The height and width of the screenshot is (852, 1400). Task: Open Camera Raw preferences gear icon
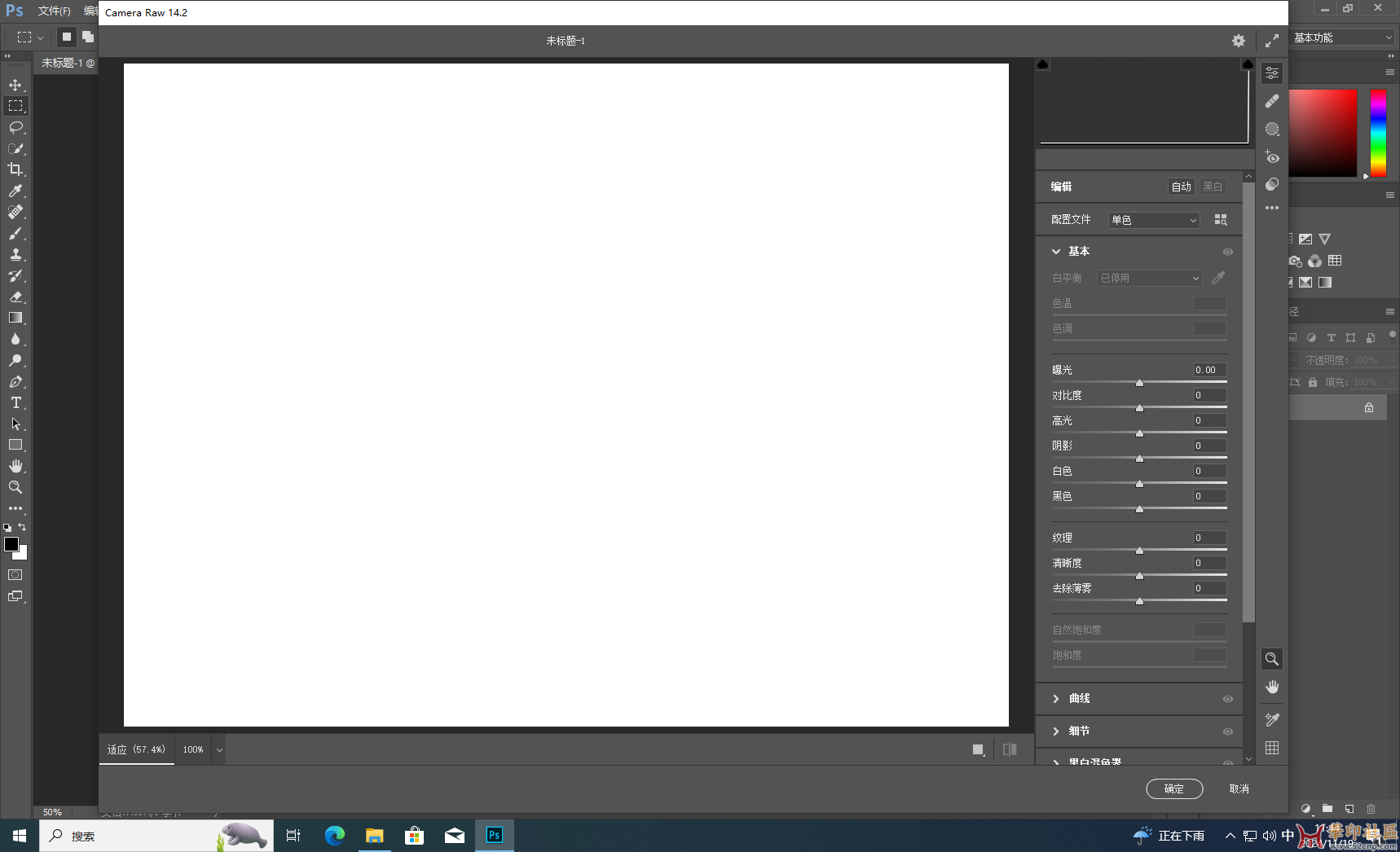click(x=1239, y=41)
